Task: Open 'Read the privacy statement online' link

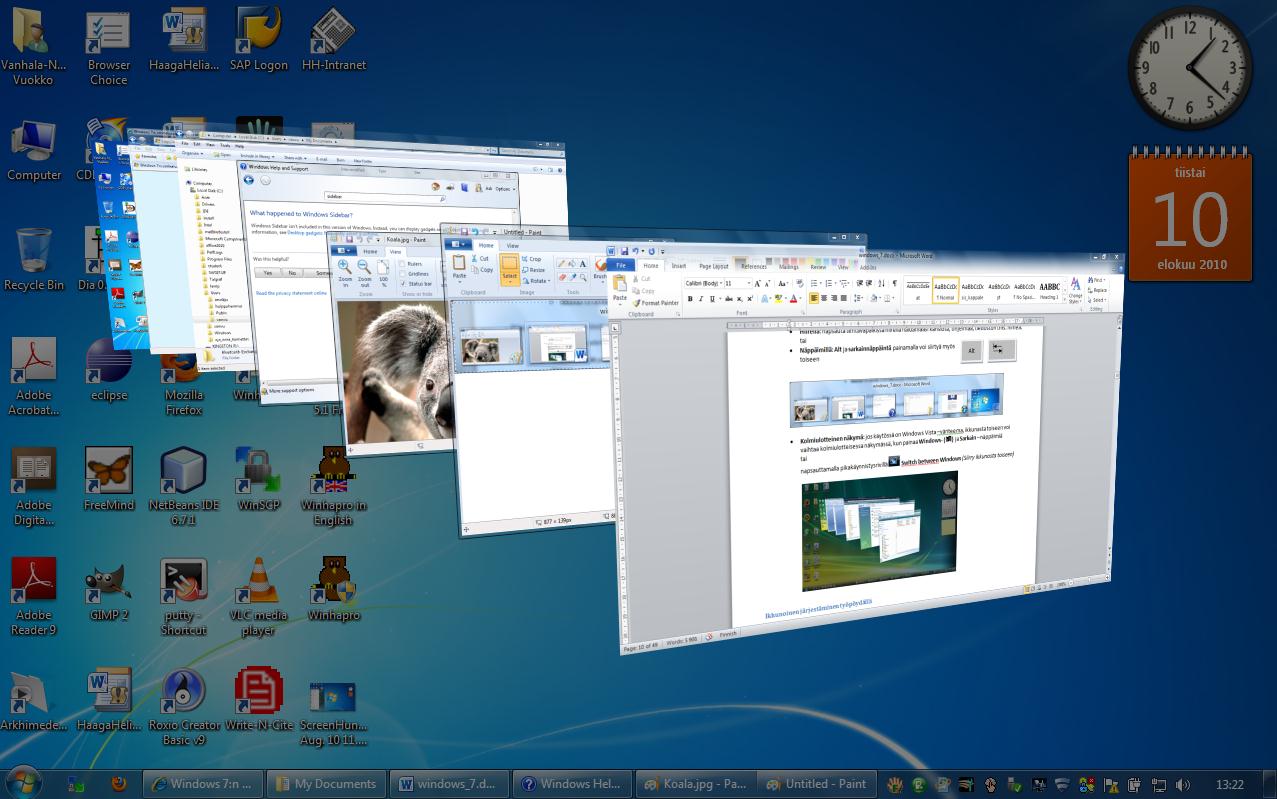Action: click(291, 293)
